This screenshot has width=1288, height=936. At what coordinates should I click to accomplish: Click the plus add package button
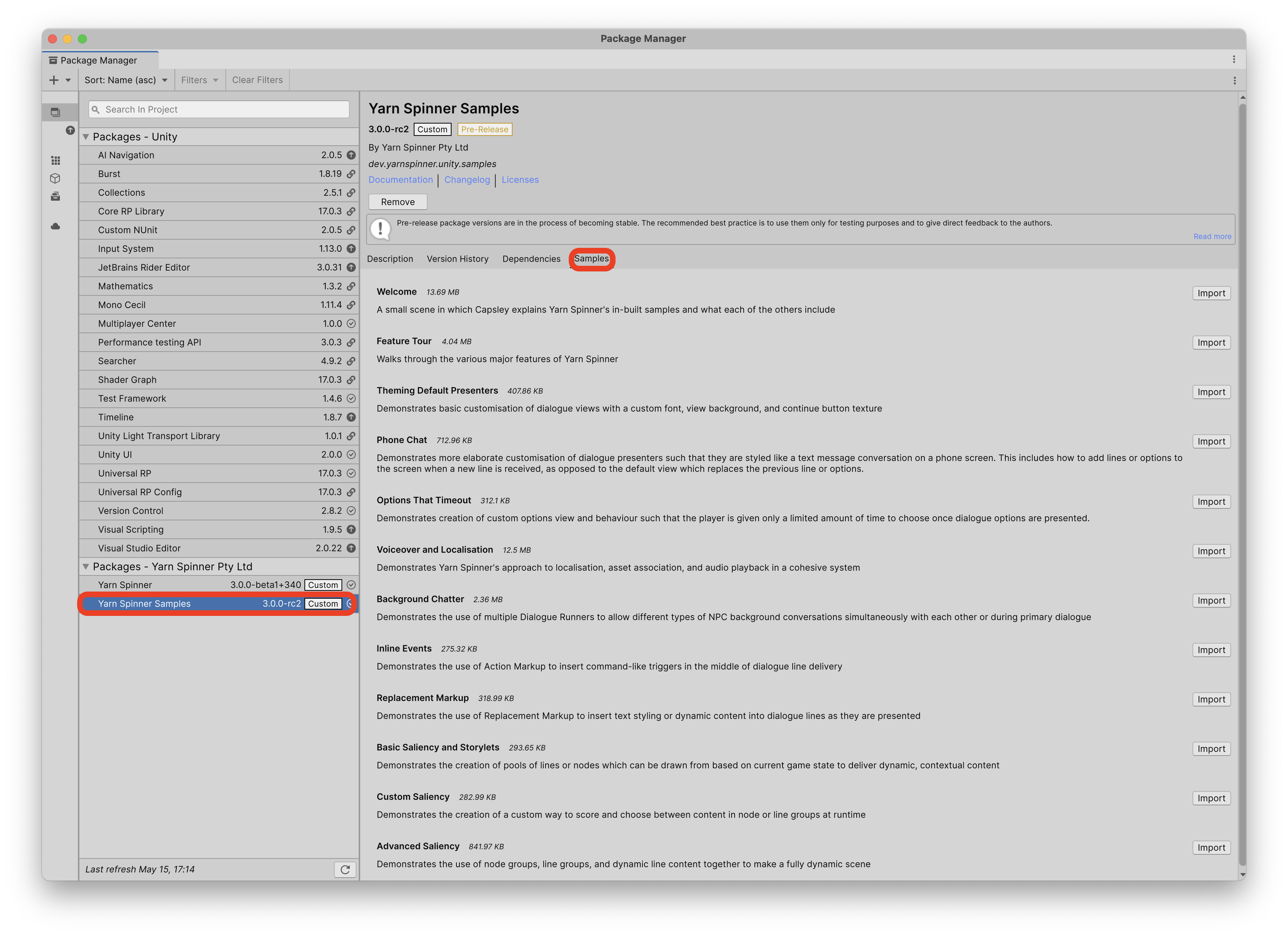[54, 80]
